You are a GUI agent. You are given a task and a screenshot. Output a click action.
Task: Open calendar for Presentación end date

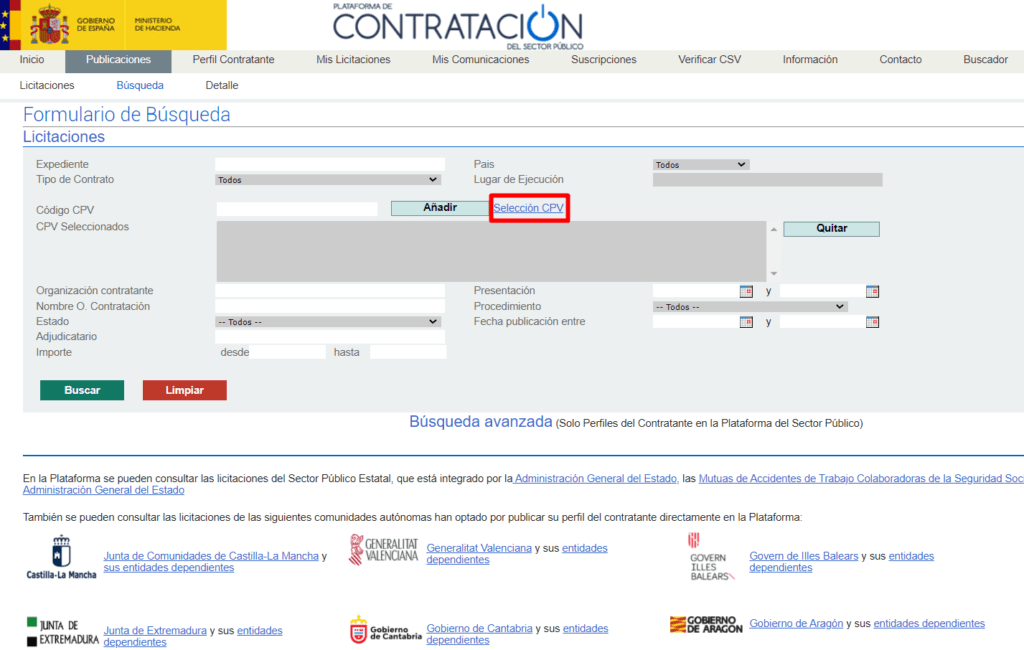[x=872, y=291]
